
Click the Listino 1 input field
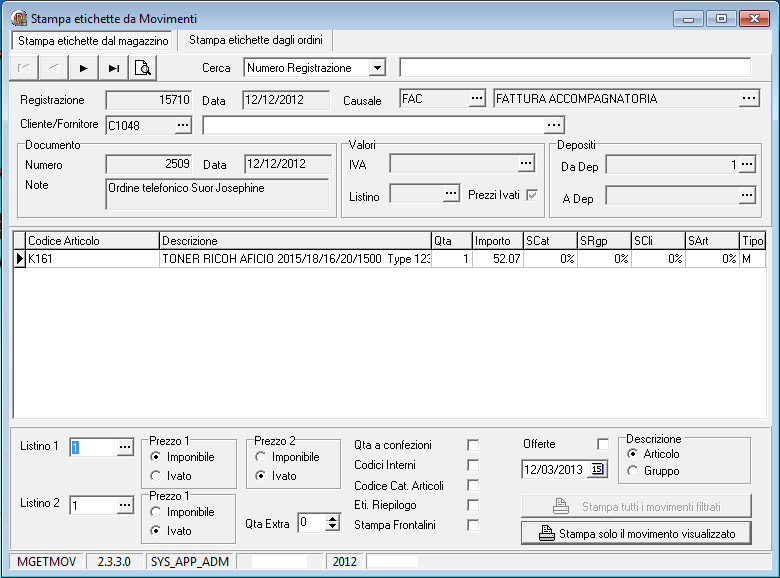coord(94,447)
